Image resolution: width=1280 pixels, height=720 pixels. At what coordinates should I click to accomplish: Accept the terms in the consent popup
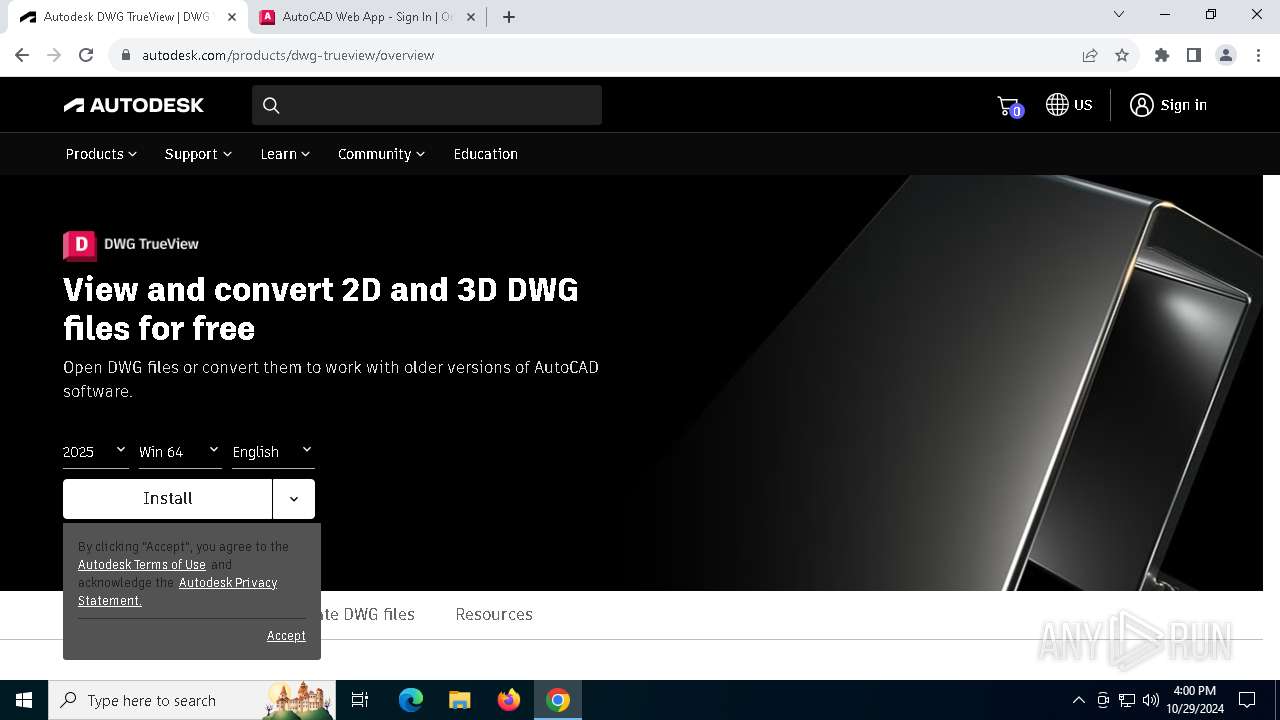tap(286, 636)
